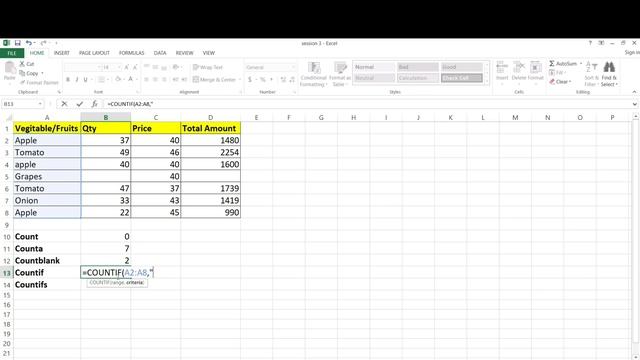The height and width of the screenshot is (360, 640).
Task: Click the Save icon in quick access toolbar
Action: (18, 43)
